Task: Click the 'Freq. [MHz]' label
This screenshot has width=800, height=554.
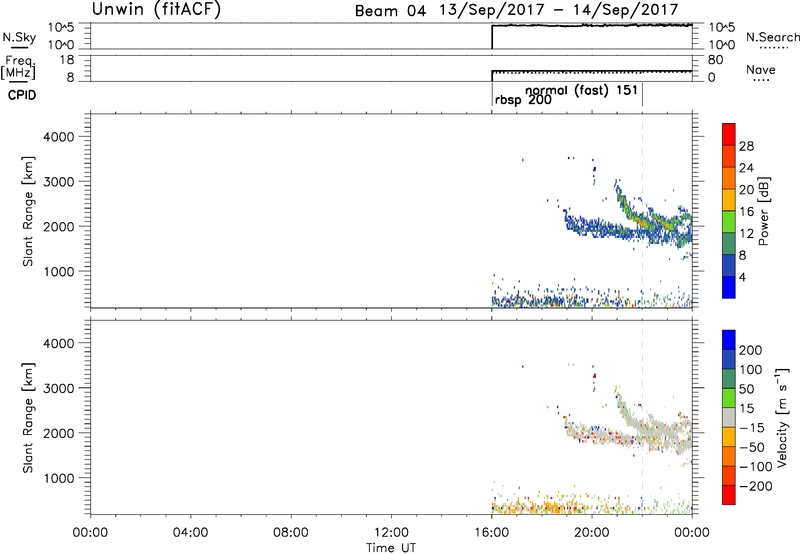Action: 18,67
